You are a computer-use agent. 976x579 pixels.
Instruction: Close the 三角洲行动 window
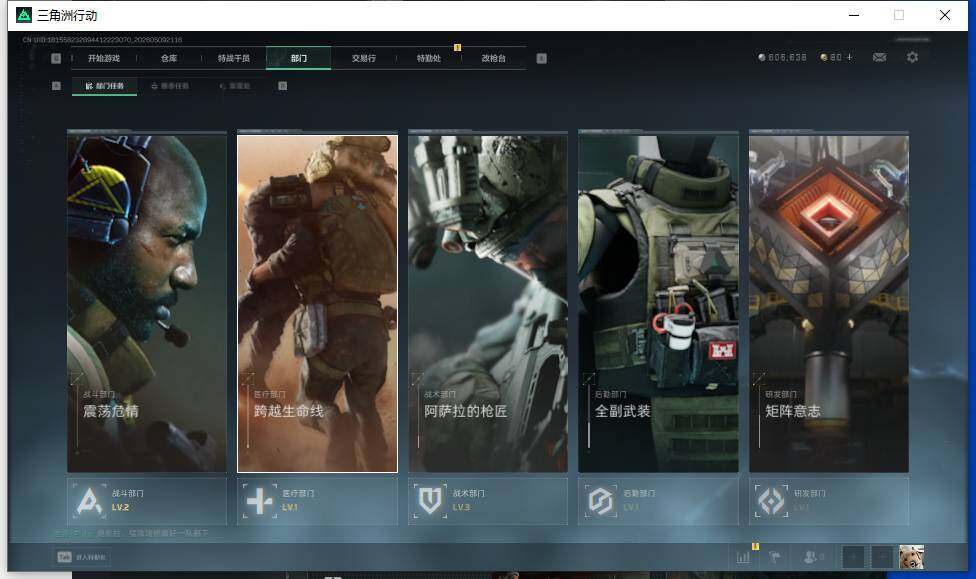[945, 15]
